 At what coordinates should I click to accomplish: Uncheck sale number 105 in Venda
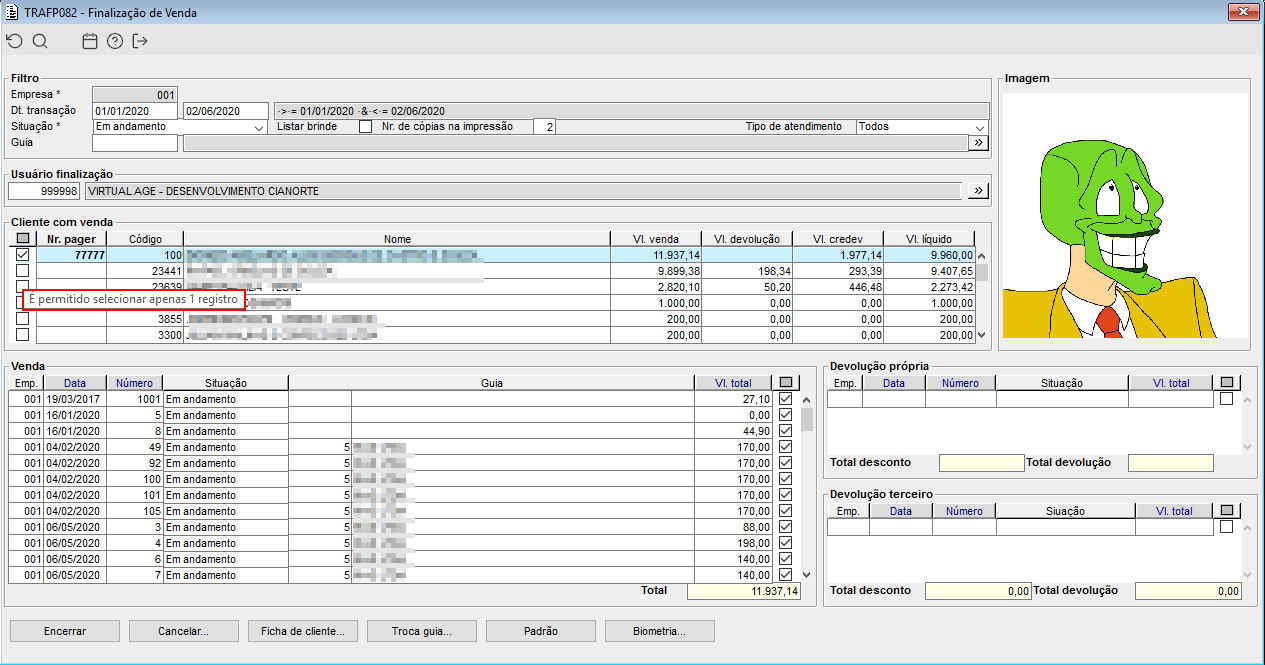click(x=786, y=511)
